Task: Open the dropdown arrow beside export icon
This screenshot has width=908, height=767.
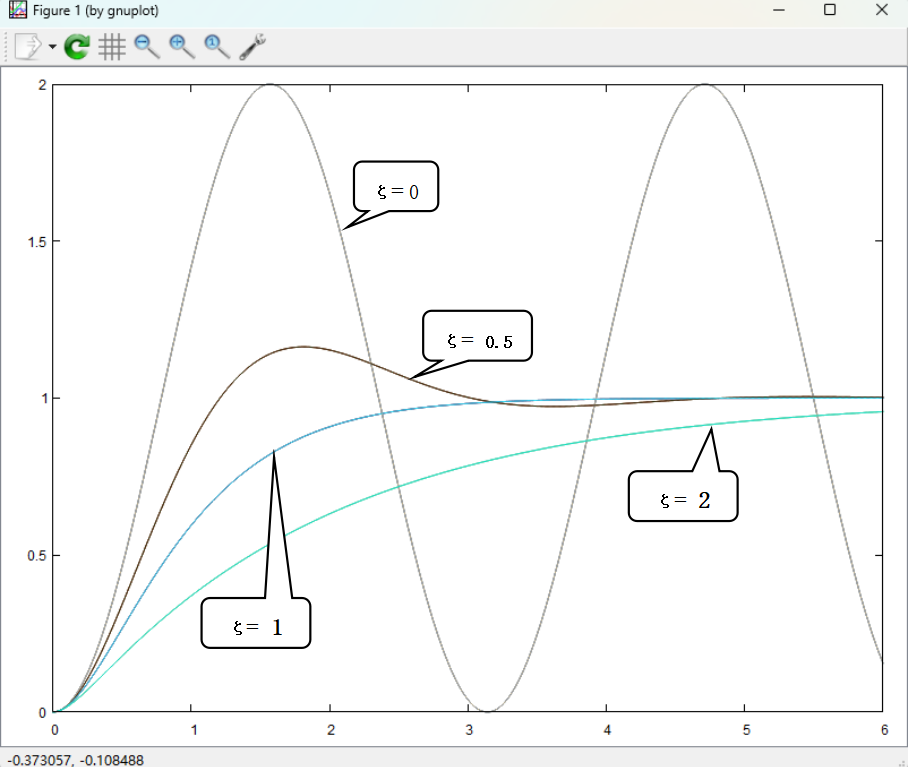Action: coord(51,47)
